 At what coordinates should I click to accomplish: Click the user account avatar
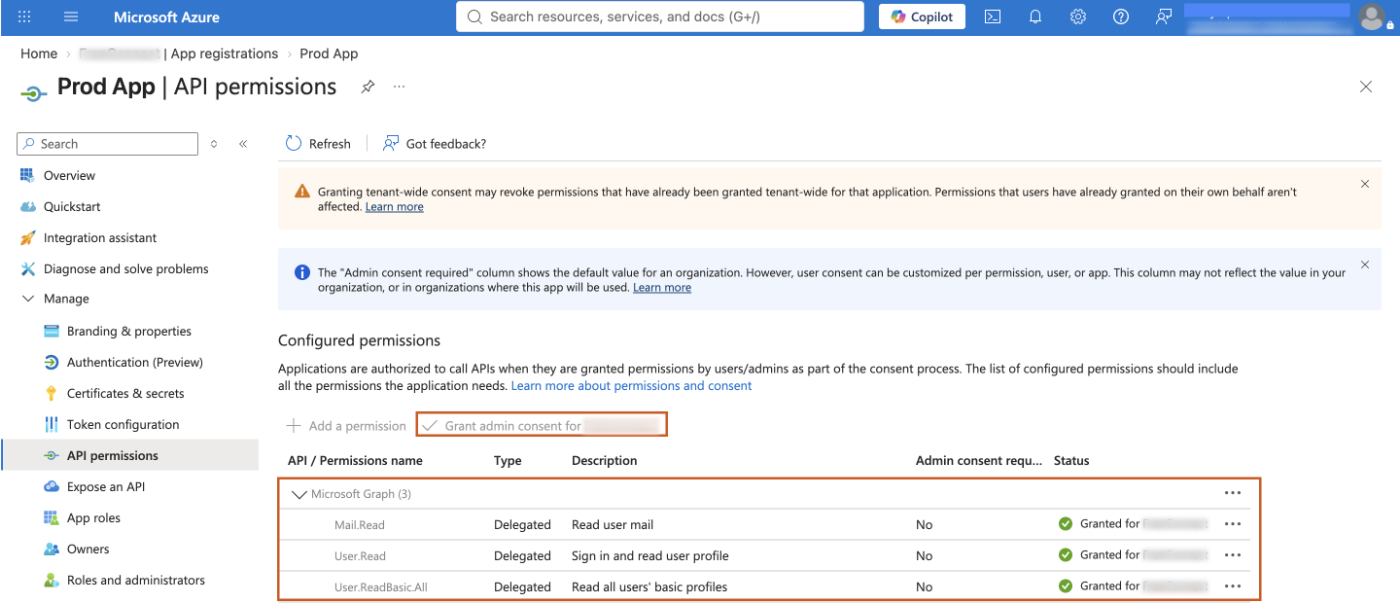pos(1371,17)
